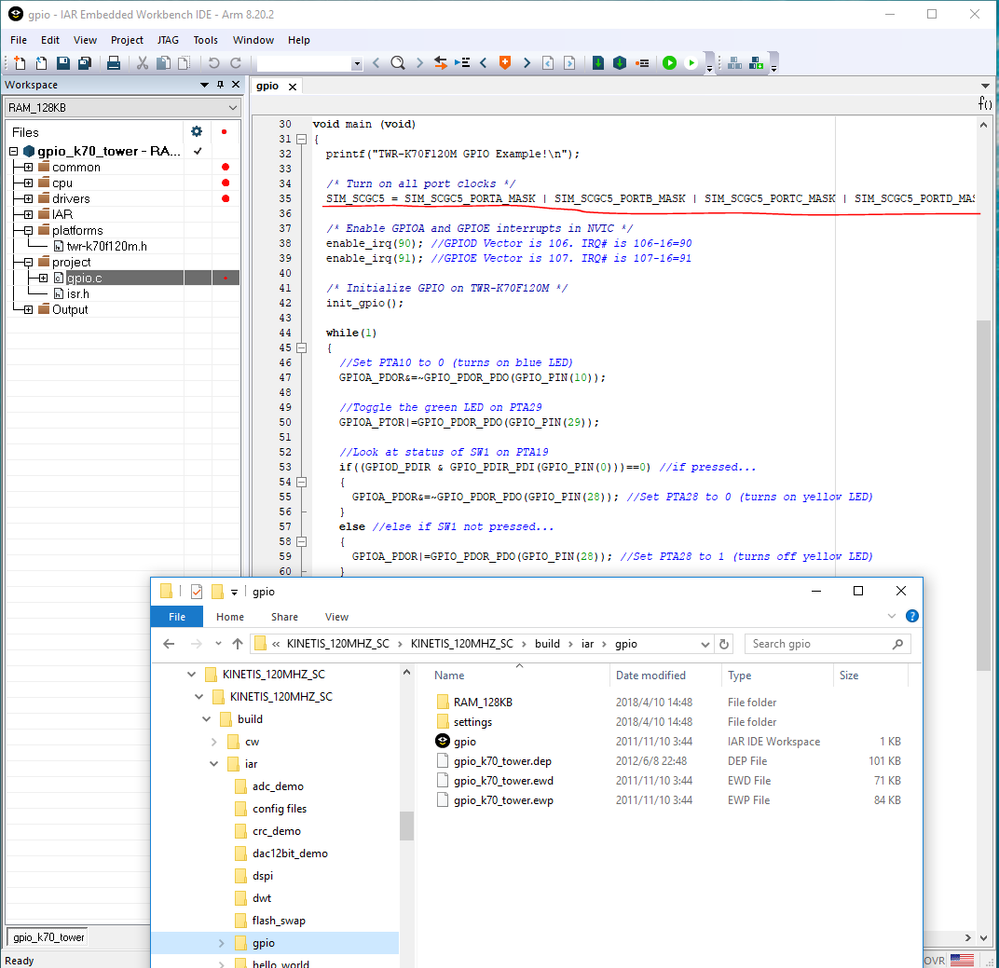This screenshot has width=999, height=968.
Task: Click the Undo arrow icon
Action: coord(214,63)
